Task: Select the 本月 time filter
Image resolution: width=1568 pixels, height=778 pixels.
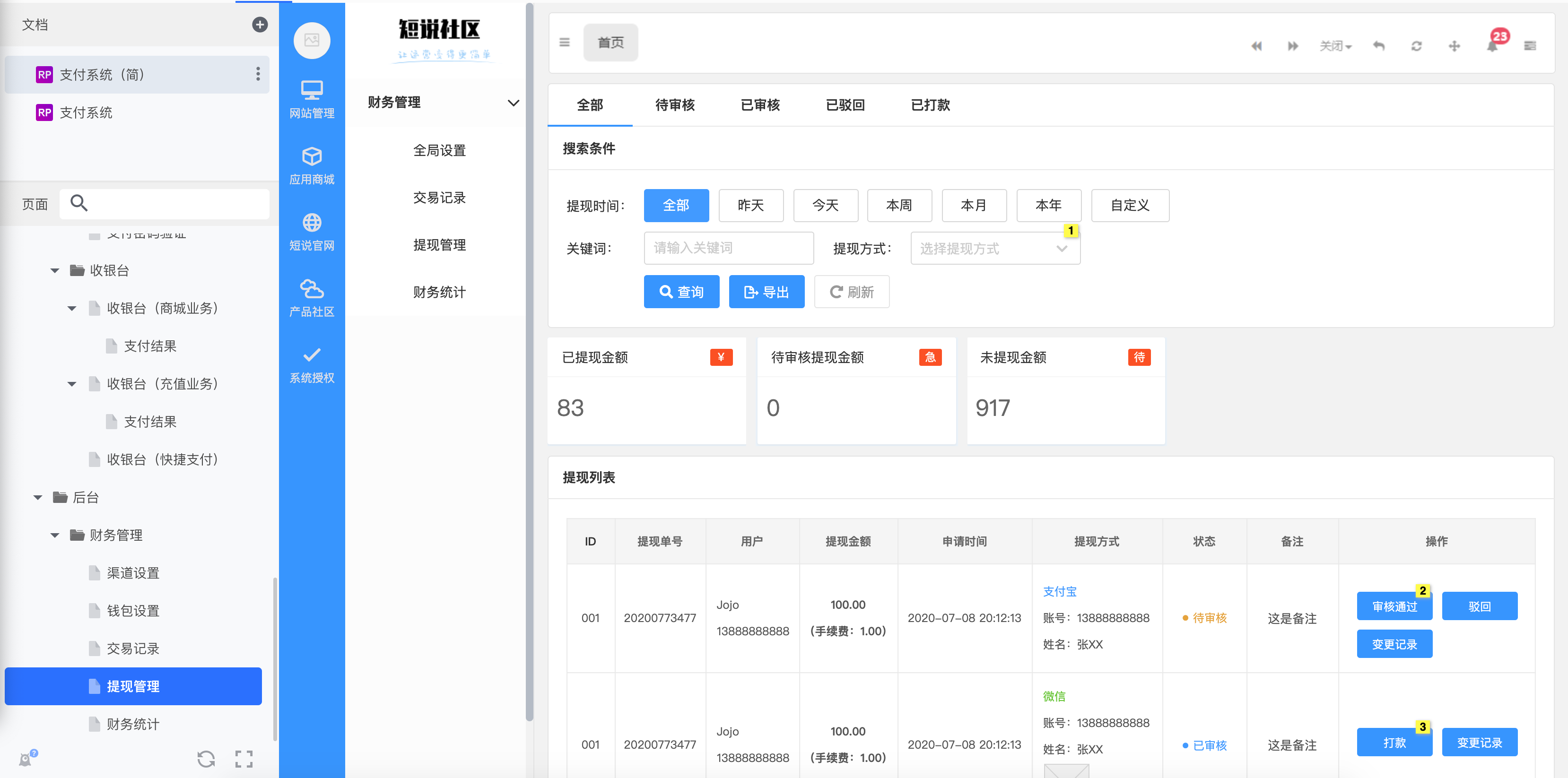Action: click(x=974, y=205)
